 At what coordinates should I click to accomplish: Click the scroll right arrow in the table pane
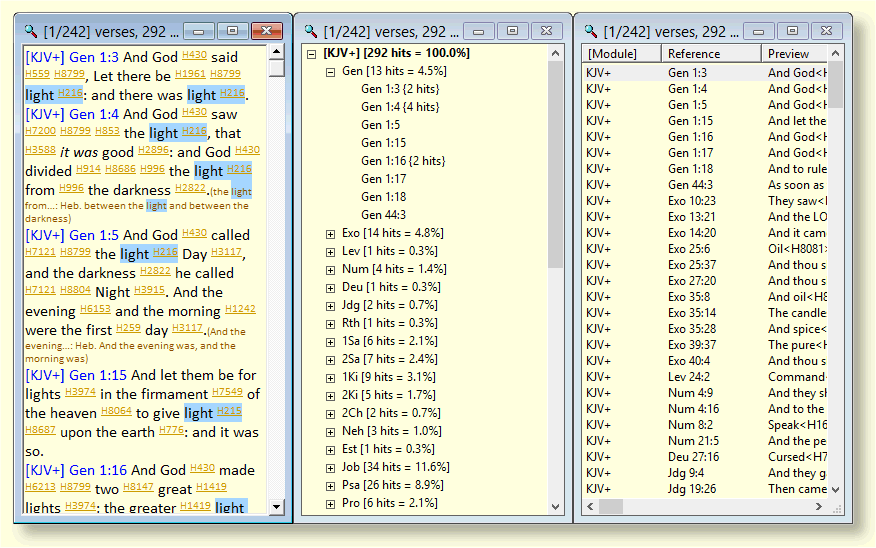(x=819, y=507)
